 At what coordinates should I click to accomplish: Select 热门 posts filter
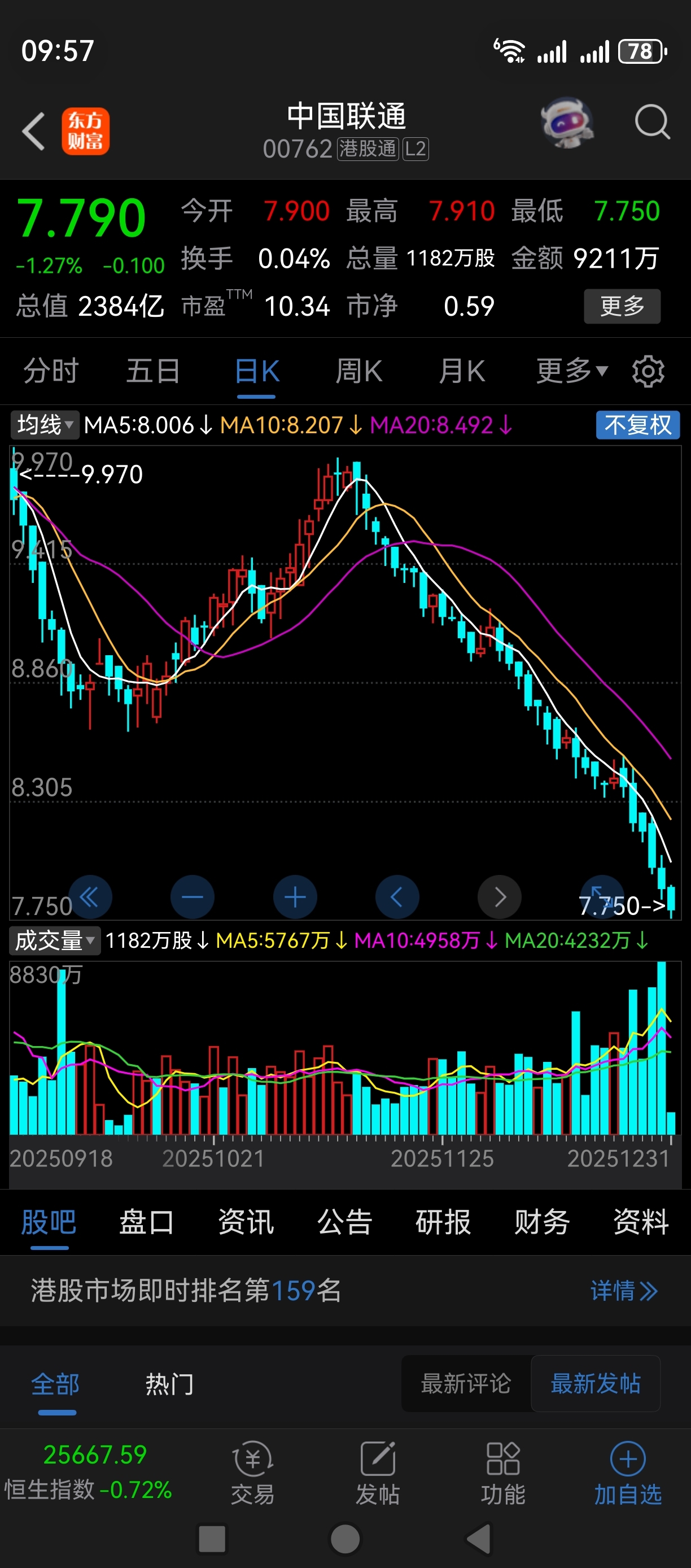pos(170,1384)
